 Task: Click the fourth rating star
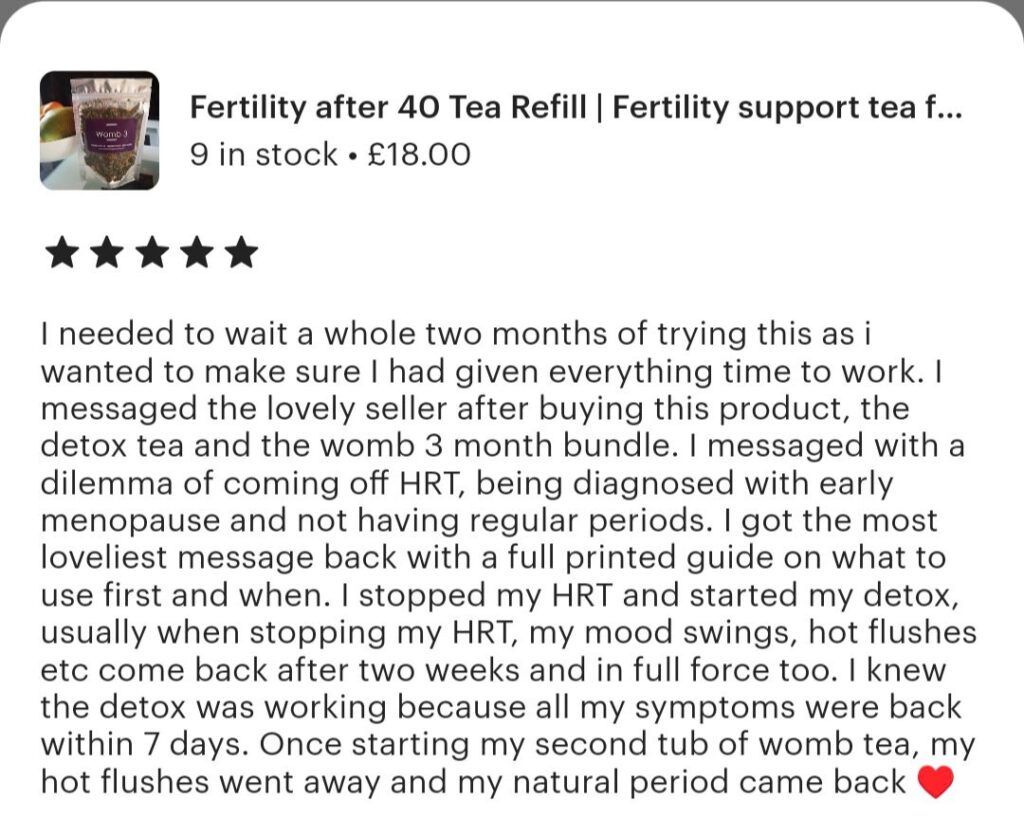tap(196, 253)
